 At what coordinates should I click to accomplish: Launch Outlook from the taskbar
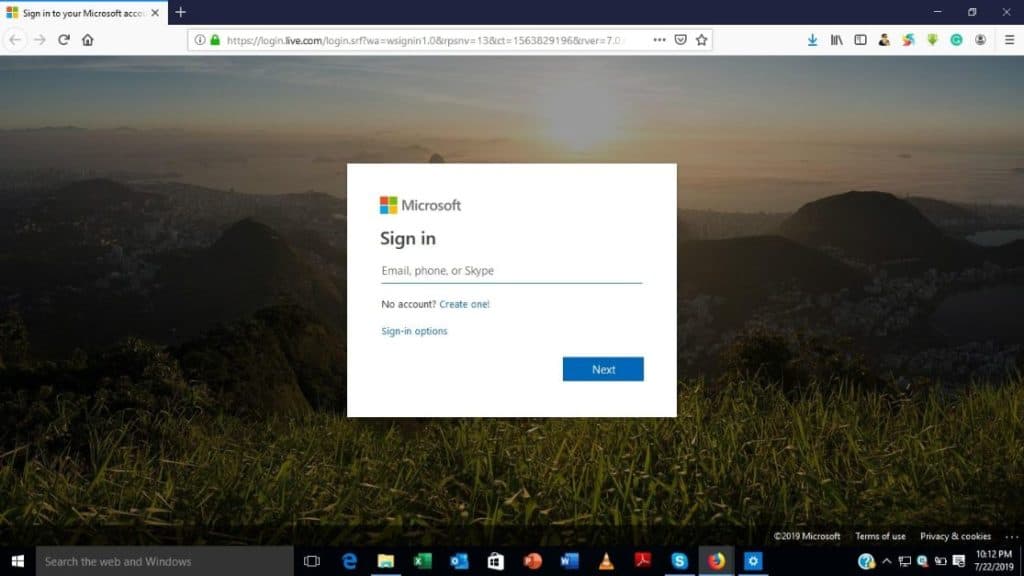pos(459,561)
